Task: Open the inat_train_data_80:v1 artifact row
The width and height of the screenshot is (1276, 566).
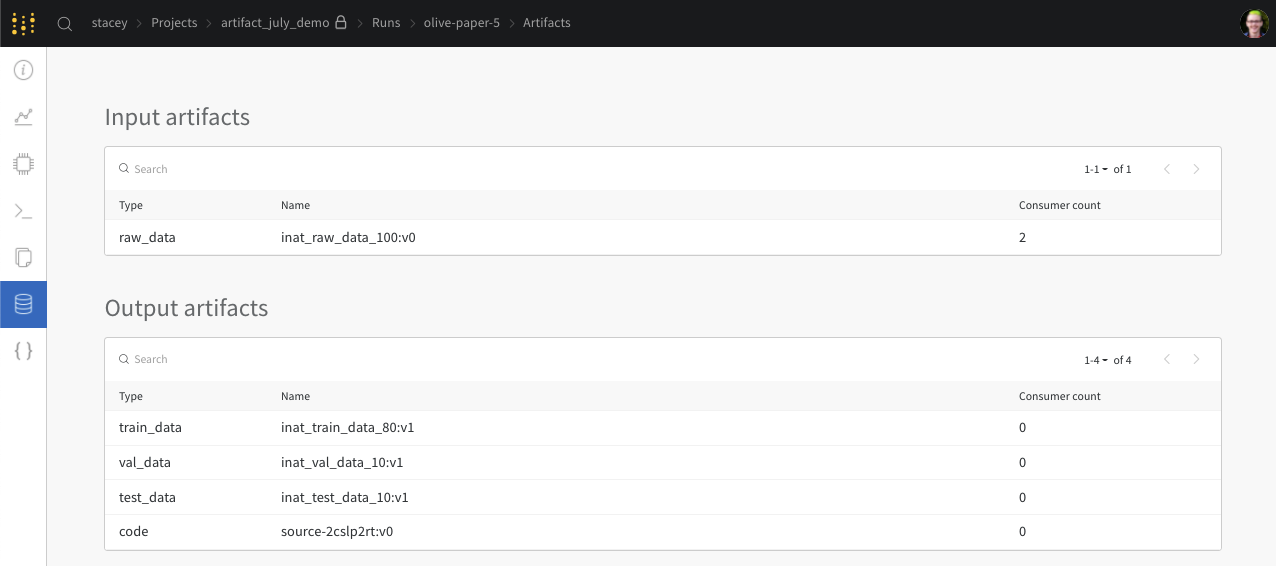Action: pos(347,428)
